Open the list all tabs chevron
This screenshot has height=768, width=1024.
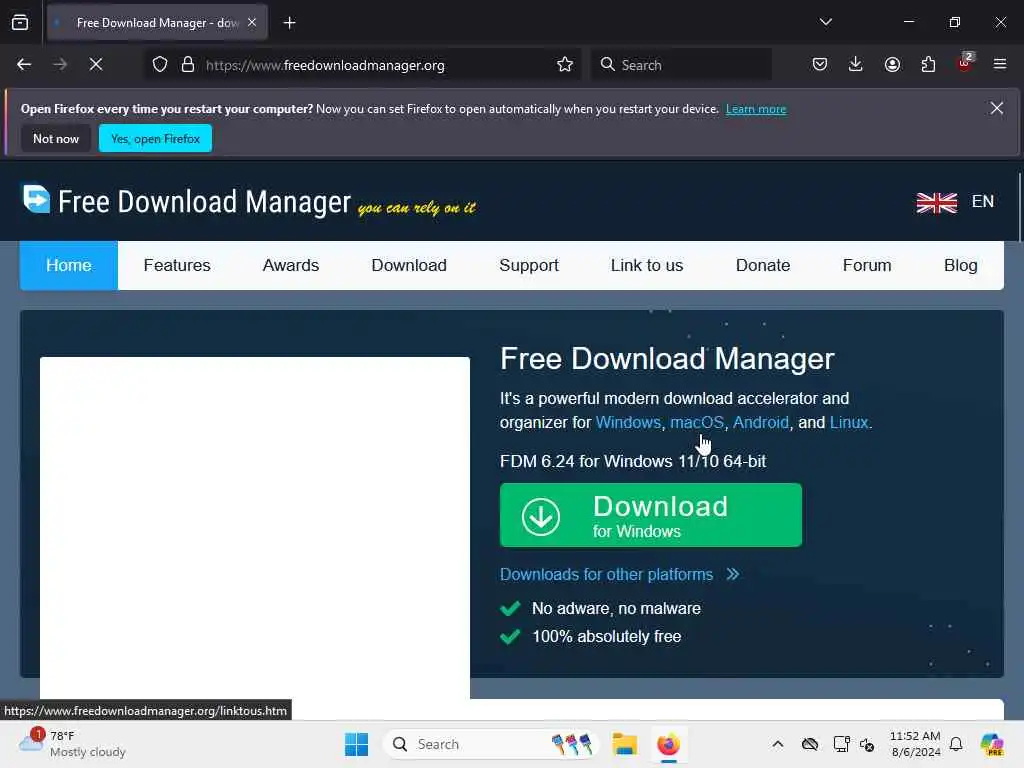(x=825, y=22)
